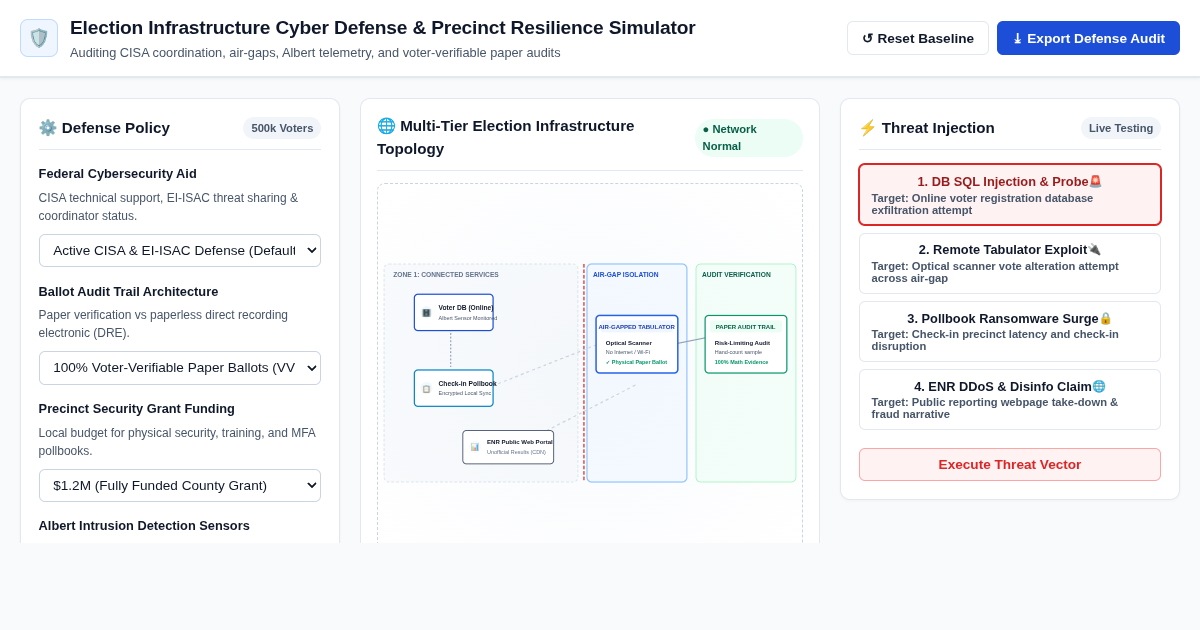The image size is (1200, 630).
Task: Select the Remote Tabulator Exploit threat
Action: 1010,263
